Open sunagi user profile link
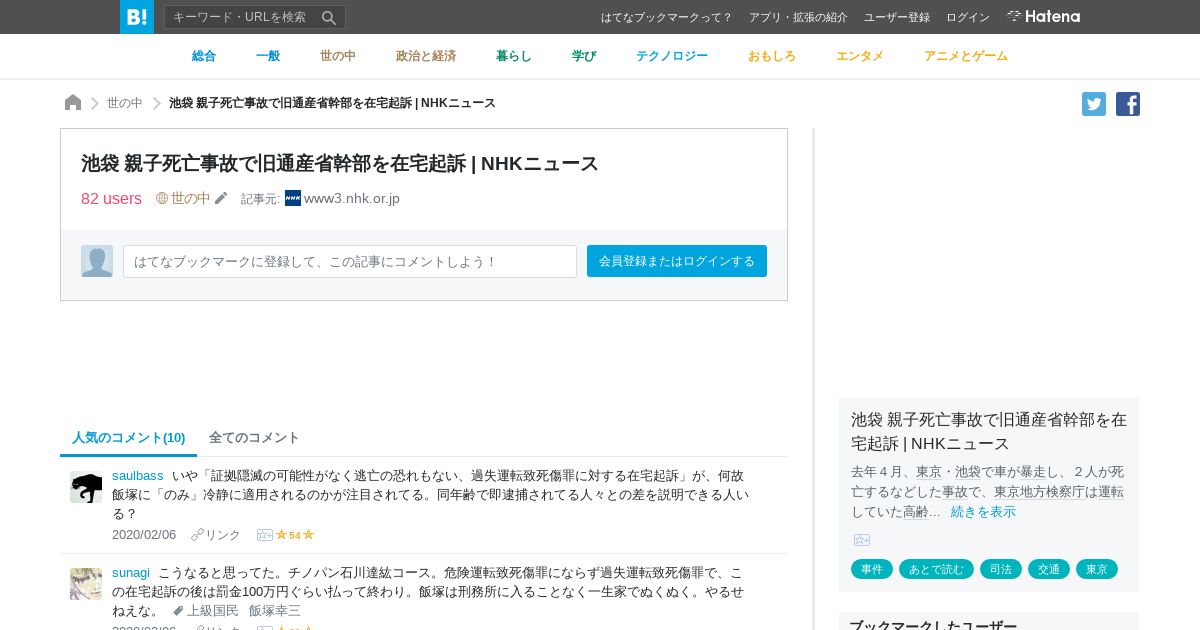Screen dimensions: 1200x630 pos(131,572)
